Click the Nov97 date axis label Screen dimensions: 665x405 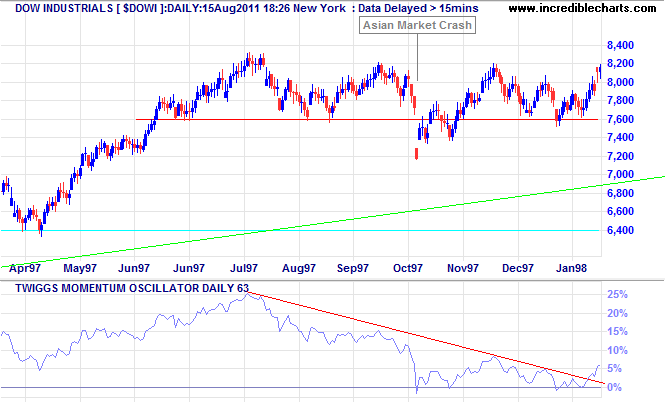pyautogui.click(x=463, y=268)
